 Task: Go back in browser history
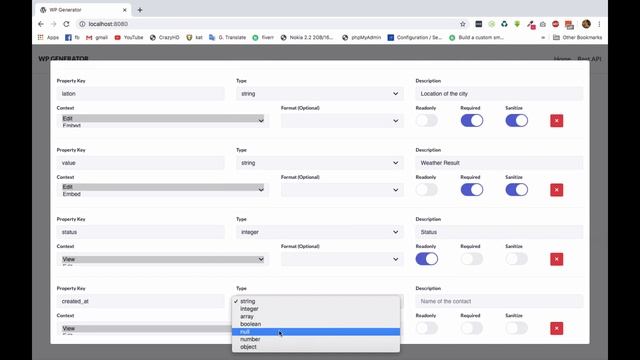click(41, 24)
